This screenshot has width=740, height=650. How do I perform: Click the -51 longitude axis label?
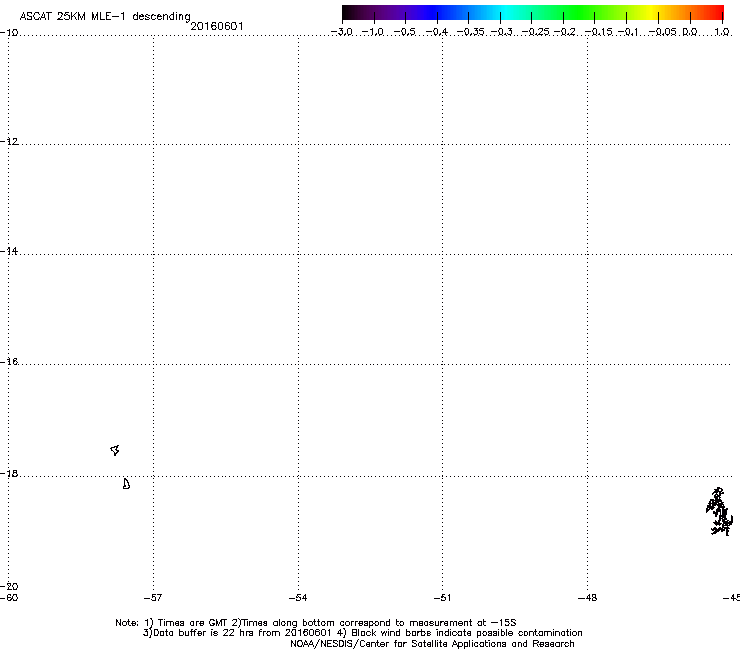(x=442, y=598)
